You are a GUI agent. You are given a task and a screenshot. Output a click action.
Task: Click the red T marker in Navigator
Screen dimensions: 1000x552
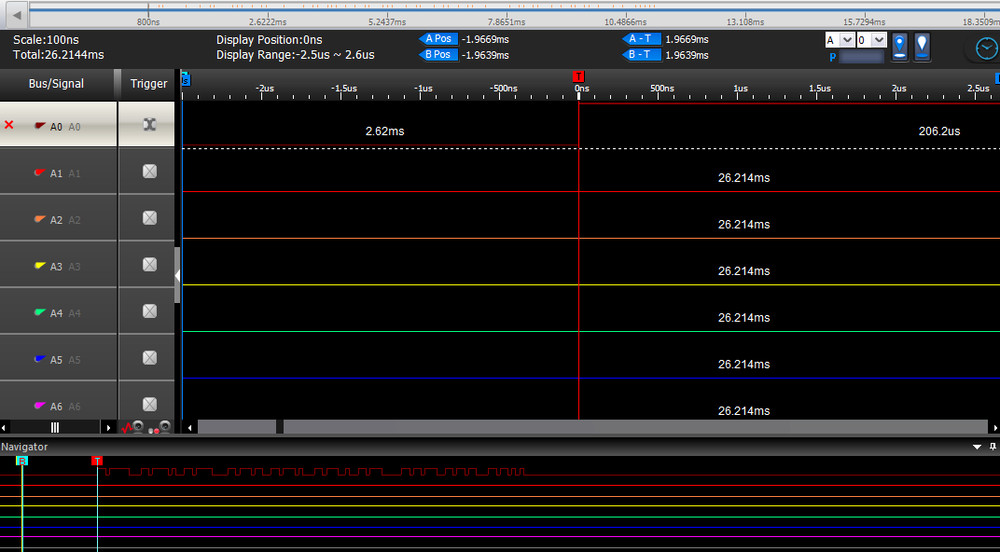coord(97,461)
